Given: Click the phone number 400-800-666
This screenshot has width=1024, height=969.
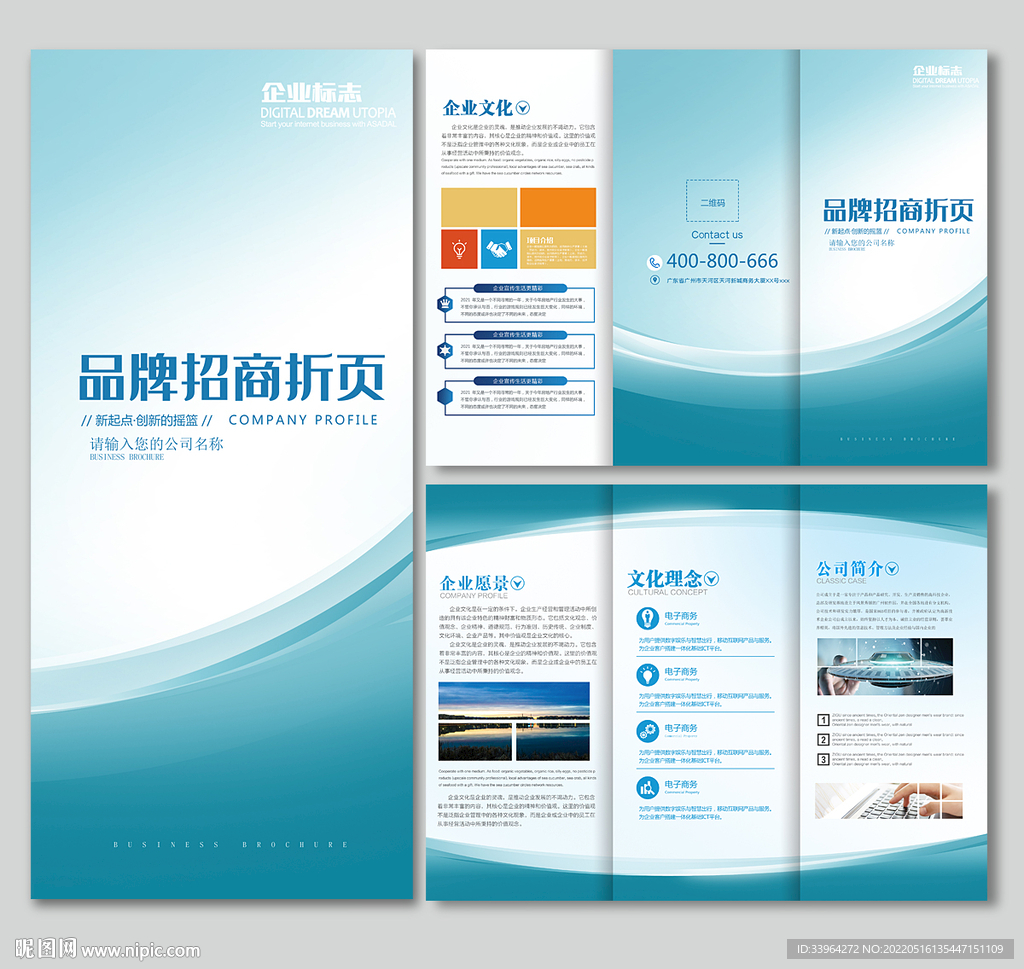Looking at the screenshot, I should click(x=722, y=261).
